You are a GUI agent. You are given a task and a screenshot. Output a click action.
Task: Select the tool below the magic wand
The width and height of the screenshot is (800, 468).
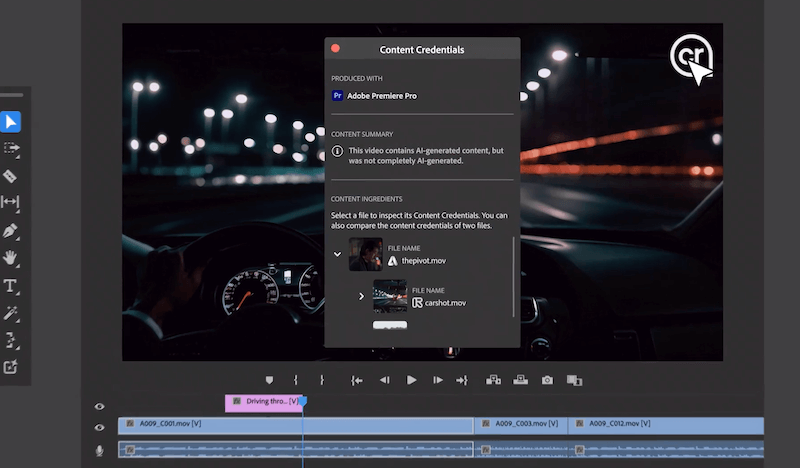pyautogui.click(x=10, y=340)
